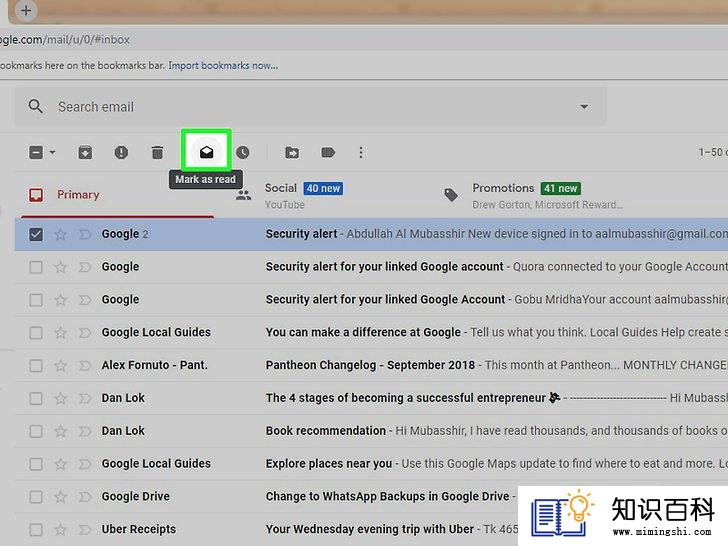The image size is (728, 546).
Task: Select You can make a difference email checkbox
Action: tap(36, 332)
